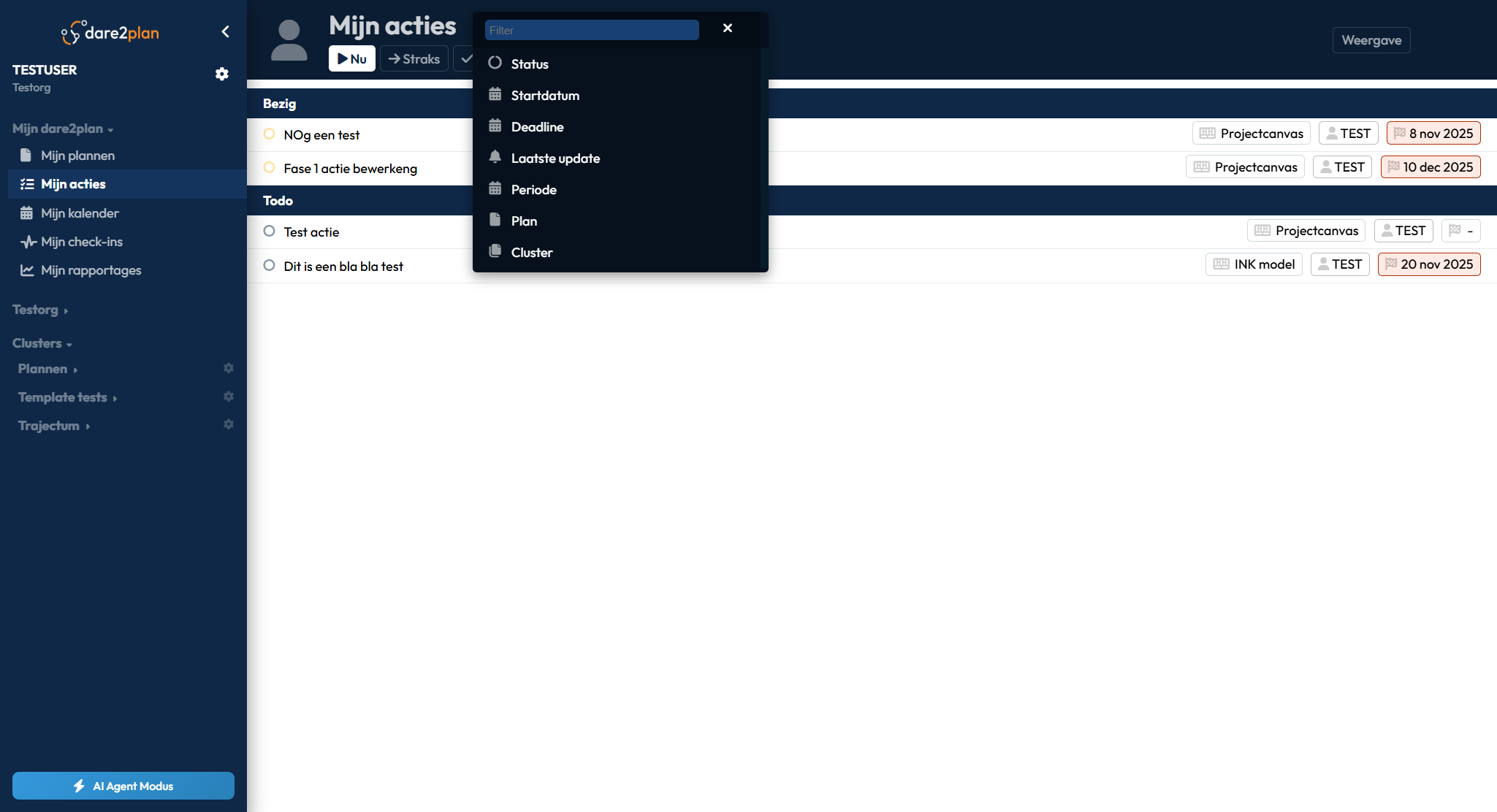Expand the Testorg section in the sidebar
The height and width of the screenshot is (812, 1497).
(39, 310)
